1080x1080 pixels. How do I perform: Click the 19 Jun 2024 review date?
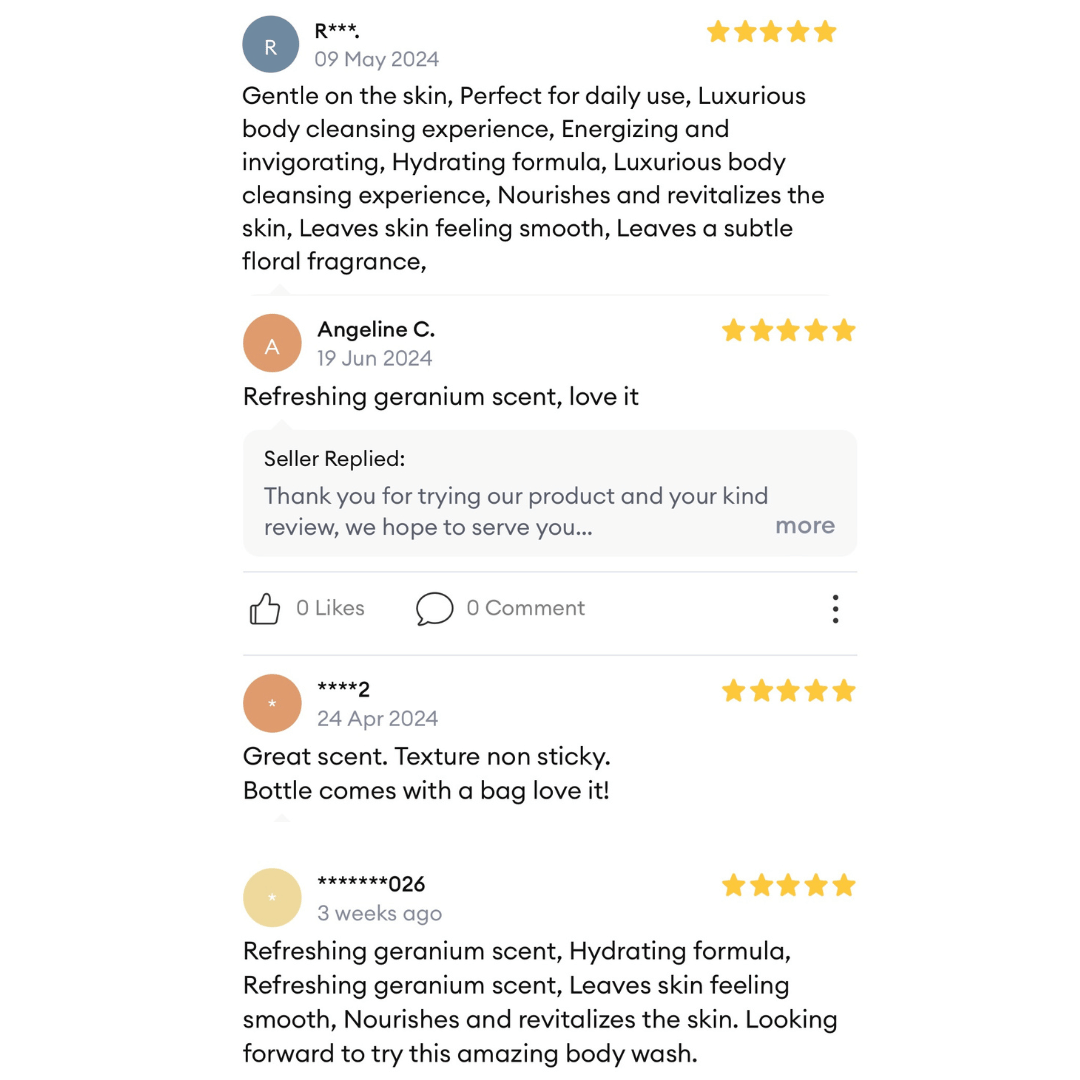[x=375, y=358]
